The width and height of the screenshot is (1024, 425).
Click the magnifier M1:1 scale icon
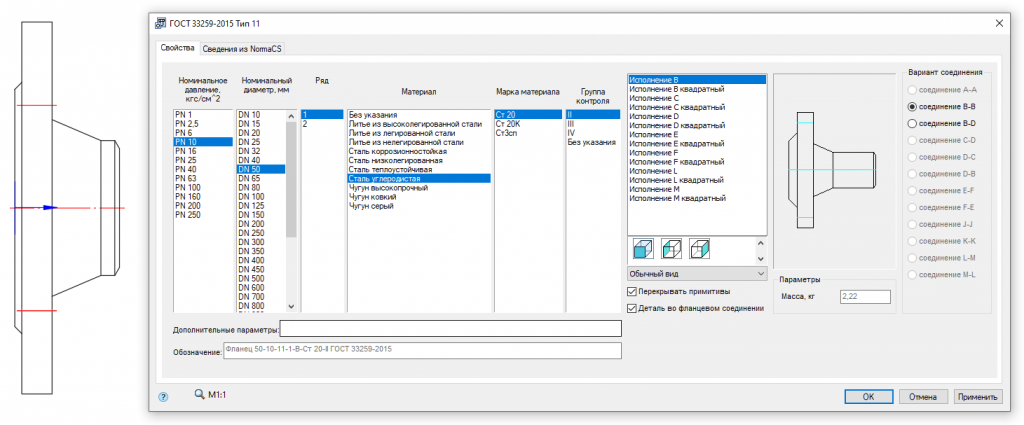(200, 395)
